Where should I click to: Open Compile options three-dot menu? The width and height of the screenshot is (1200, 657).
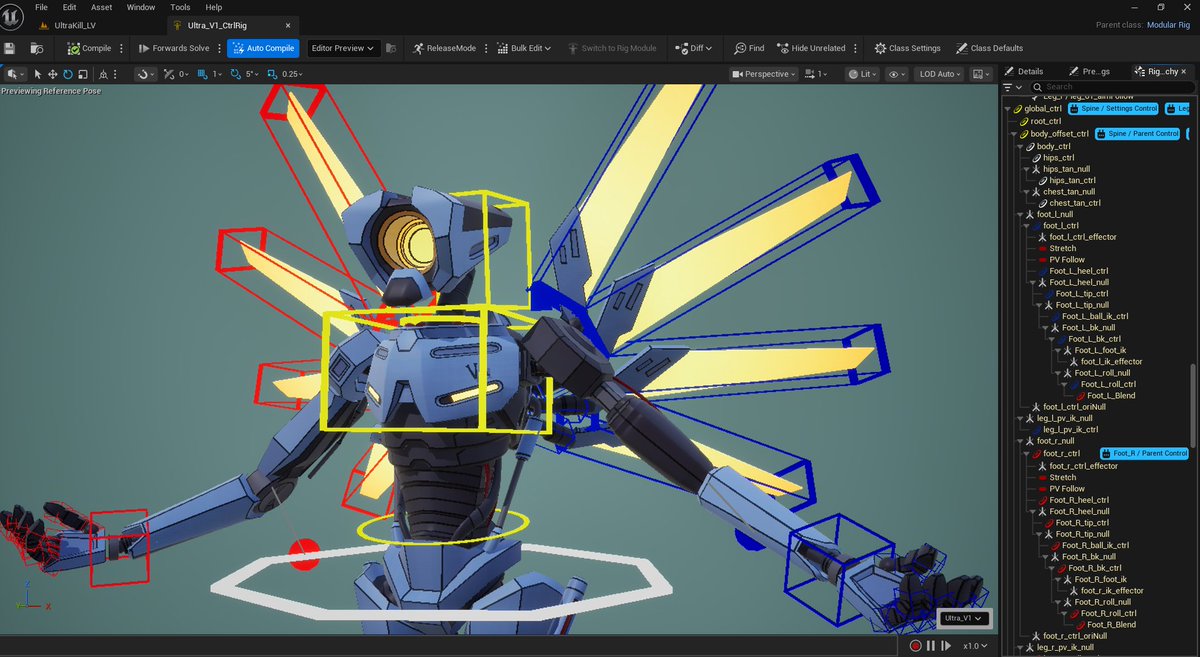(x=122, y=48)
